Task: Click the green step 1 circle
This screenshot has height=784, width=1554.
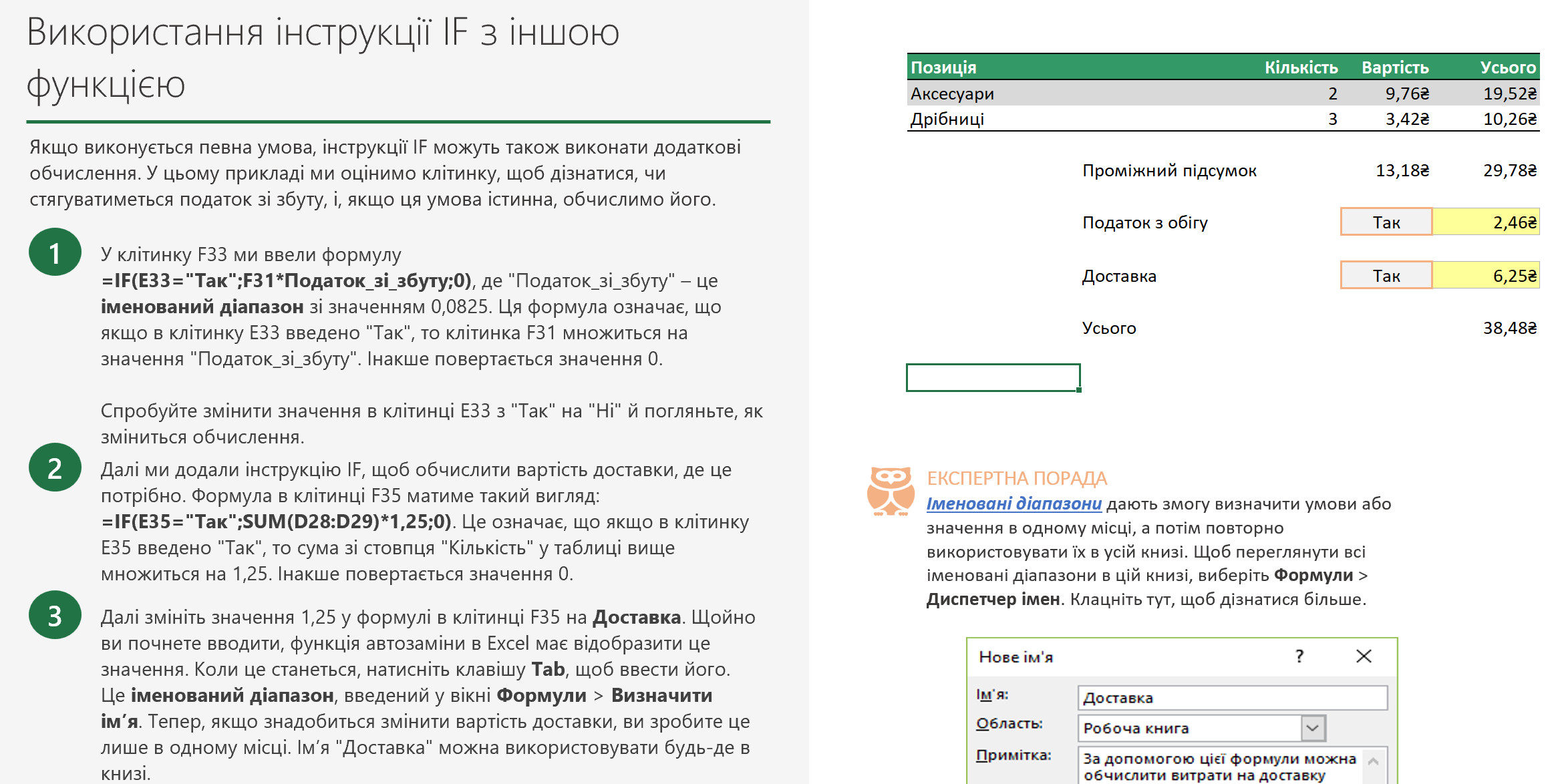Action: coord(55,252)
